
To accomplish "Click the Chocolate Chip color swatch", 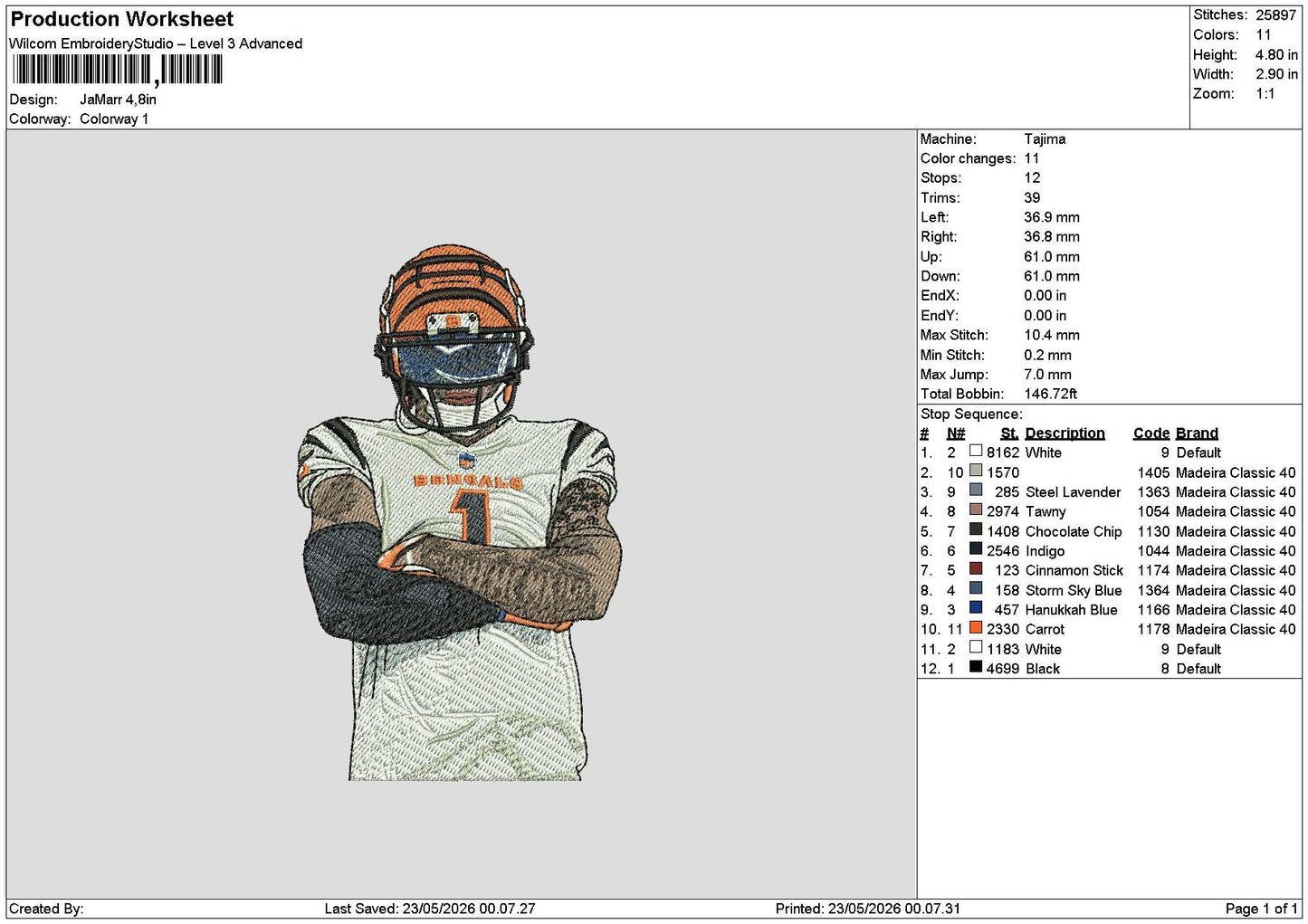I will pos(976,529).
